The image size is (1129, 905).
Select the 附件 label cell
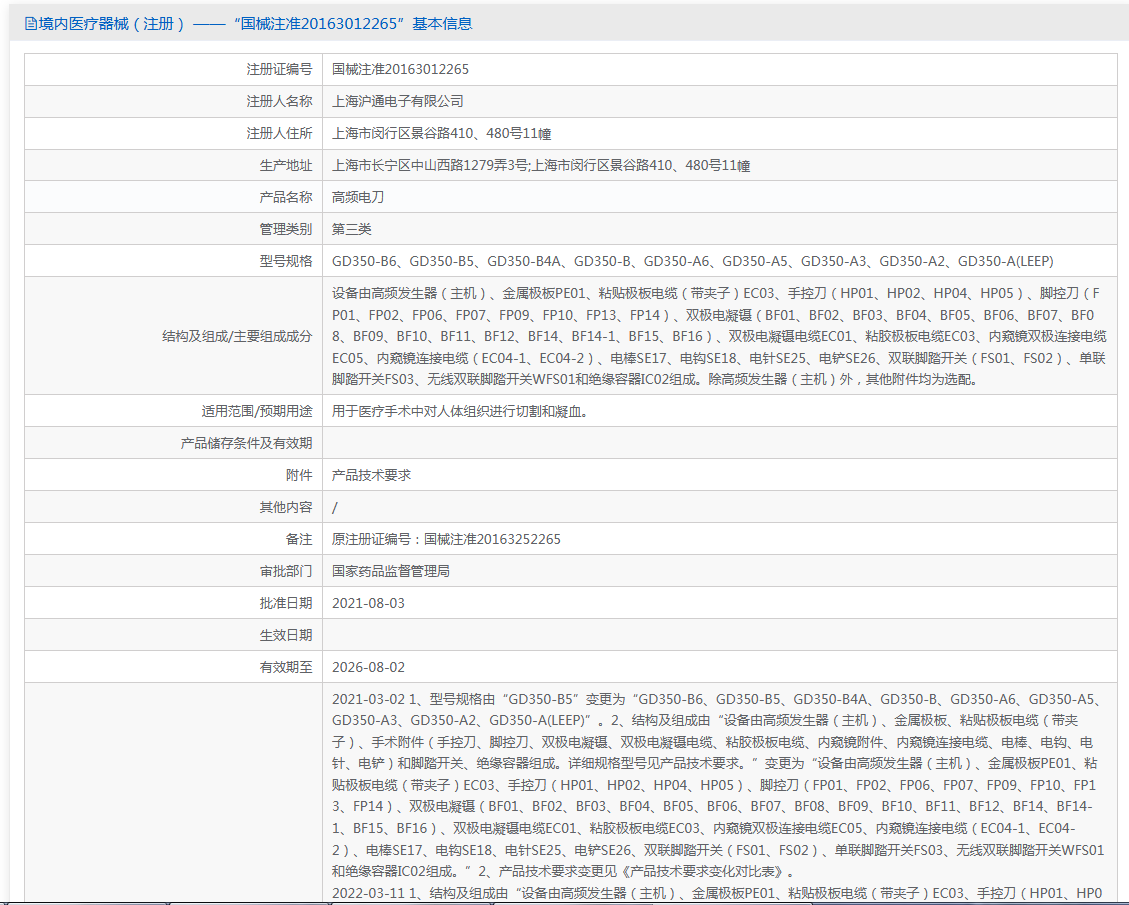[x=174, y=475]
